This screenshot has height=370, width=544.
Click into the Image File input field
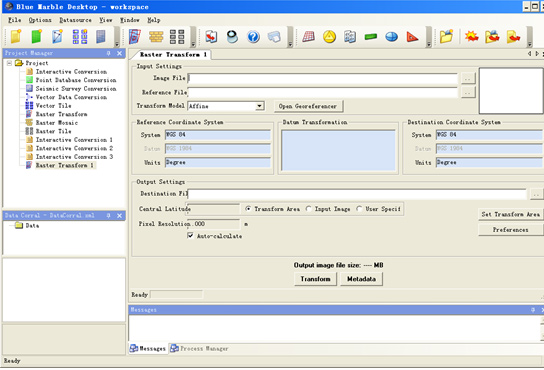pos(323,78)
